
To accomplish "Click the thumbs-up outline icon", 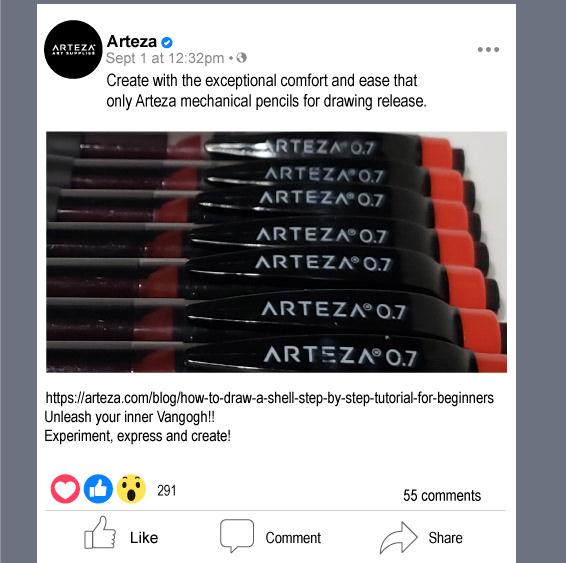I will (x=100, y=533).
